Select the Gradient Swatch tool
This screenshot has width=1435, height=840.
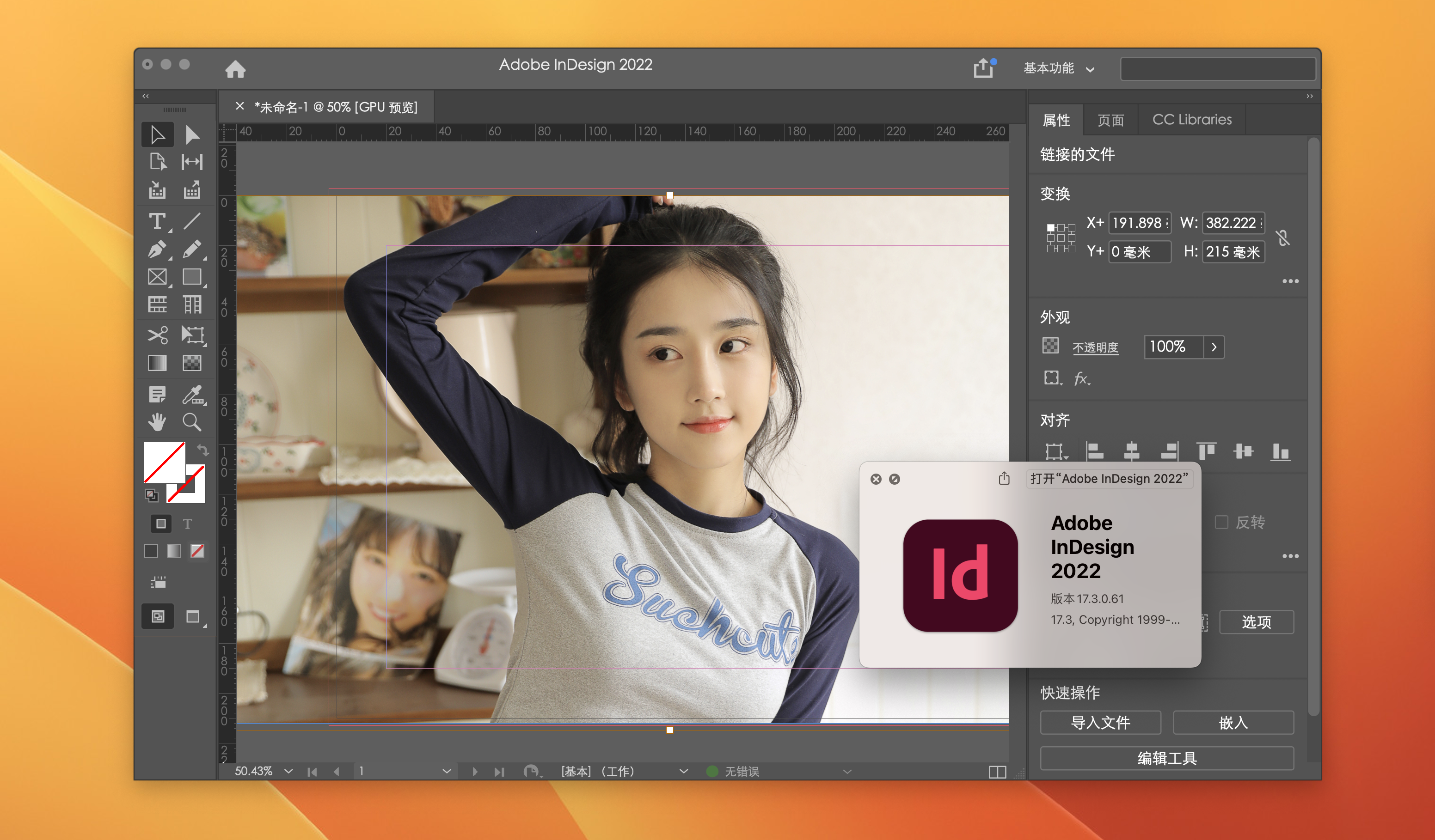[157, 363]
